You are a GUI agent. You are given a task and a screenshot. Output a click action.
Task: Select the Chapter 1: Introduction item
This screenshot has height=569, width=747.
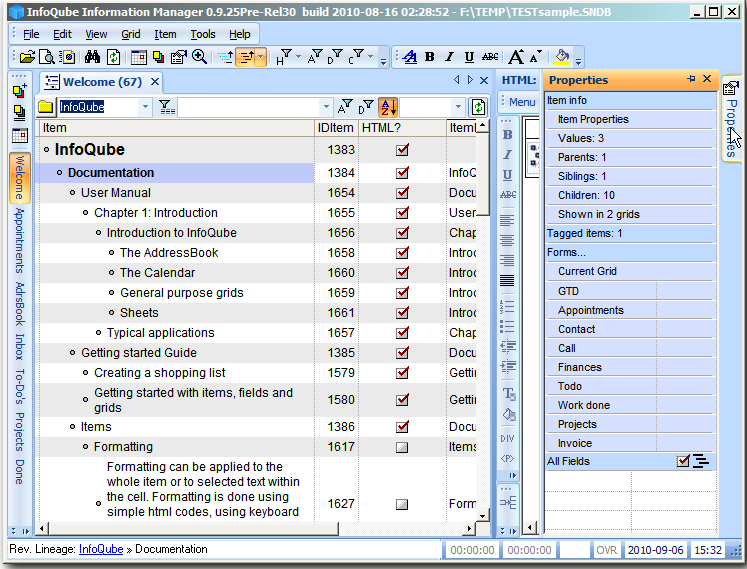155,213
